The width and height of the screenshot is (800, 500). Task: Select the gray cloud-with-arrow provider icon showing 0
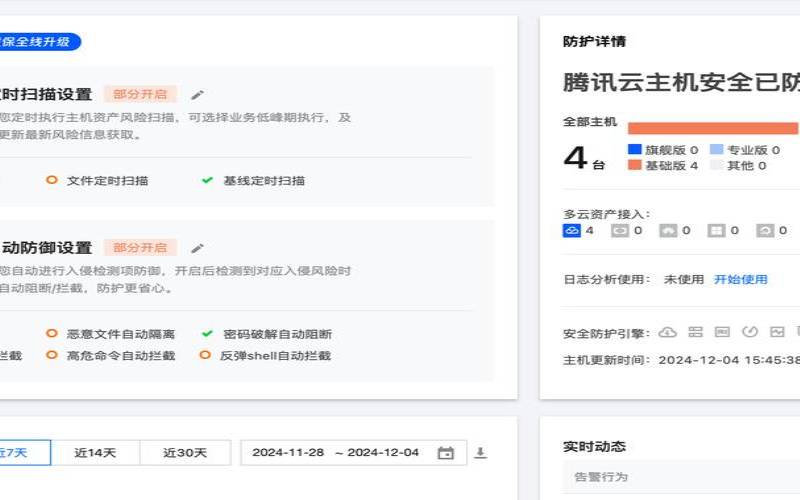click(x=765, y=231)
